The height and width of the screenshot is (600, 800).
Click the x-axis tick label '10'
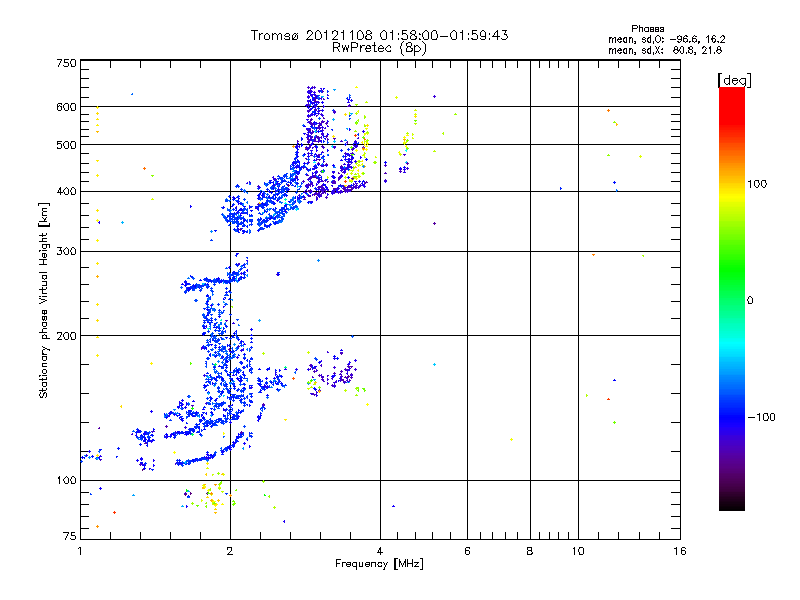point(578,551)
